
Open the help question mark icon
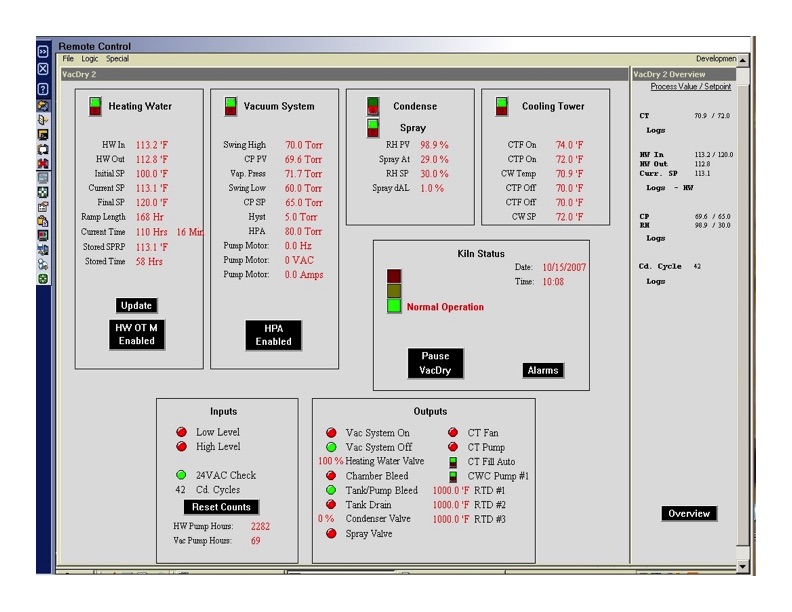tap(43, 89)
